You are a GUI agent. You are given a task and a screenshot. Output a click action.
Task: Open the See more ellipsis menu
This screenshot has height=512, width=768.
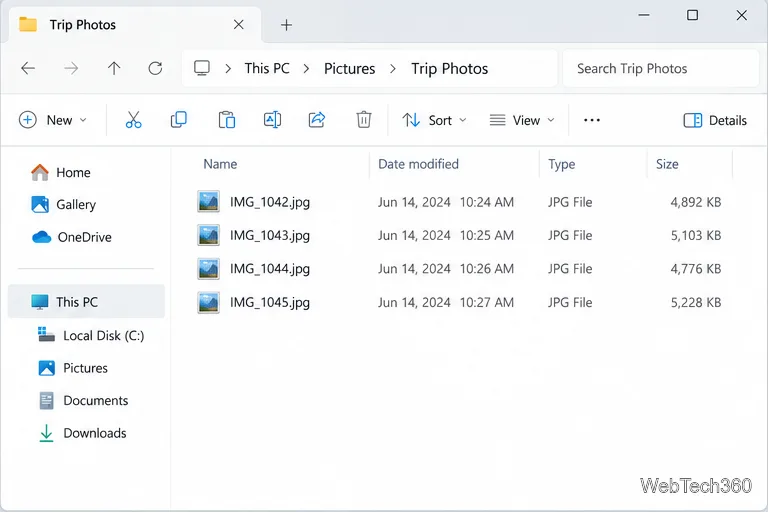pyautogui.click(x=592, y=120)
